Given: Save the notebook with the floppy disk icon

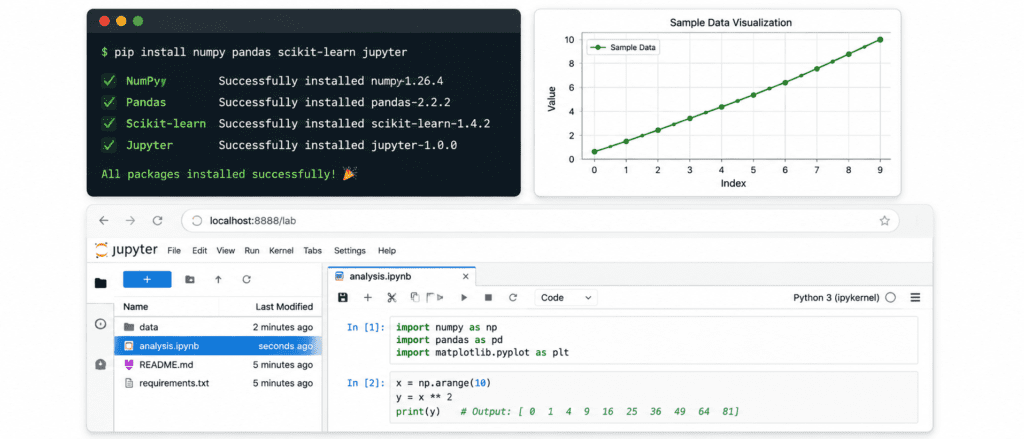Looking at the screenshot, I should (x=343, y=297).
